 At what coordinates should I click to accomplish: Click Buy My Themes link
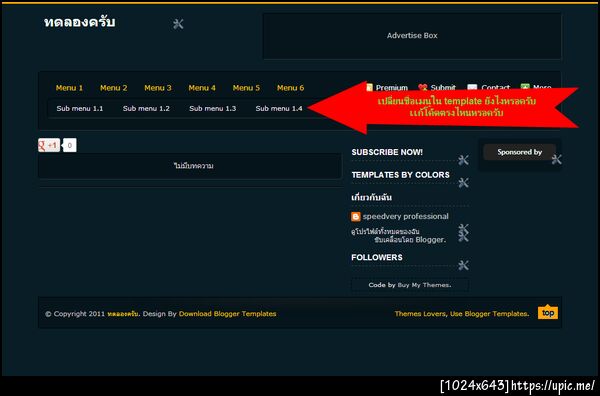(424, 285)
